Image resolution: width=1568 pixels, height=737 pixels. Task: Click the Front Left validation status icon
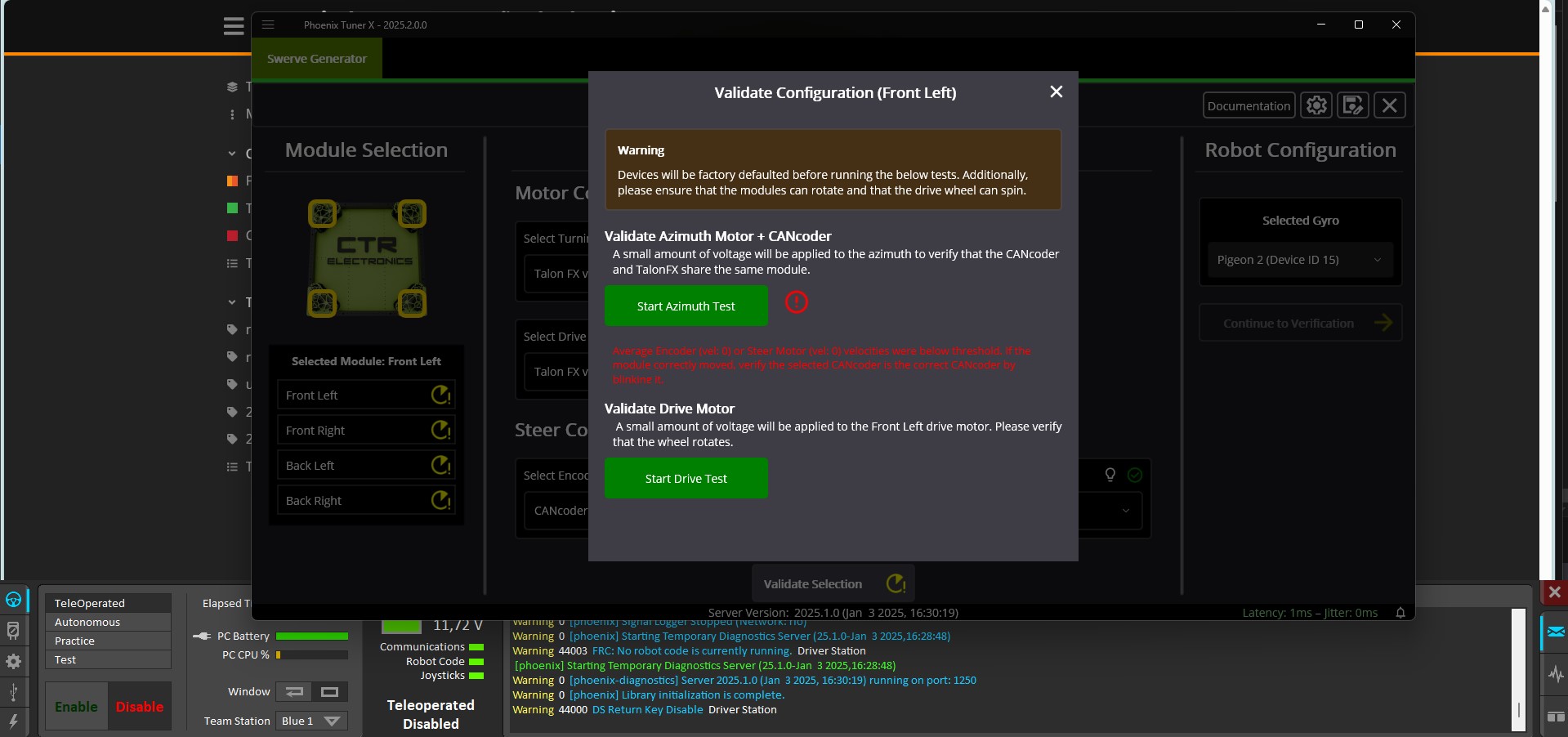[x=441, y=395]
